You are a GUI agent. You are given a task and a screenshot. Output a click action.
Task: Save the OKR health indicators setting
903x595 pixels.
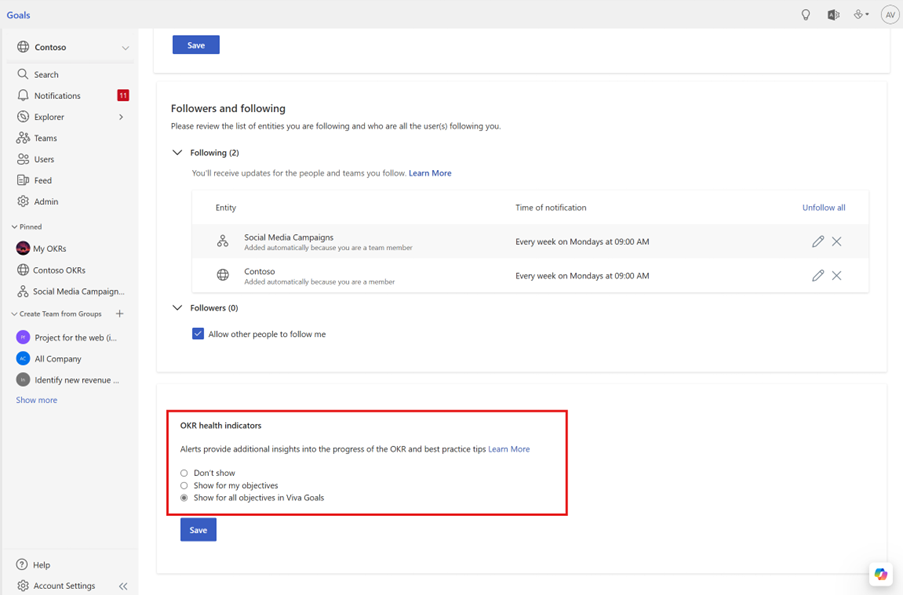(198, 530)
